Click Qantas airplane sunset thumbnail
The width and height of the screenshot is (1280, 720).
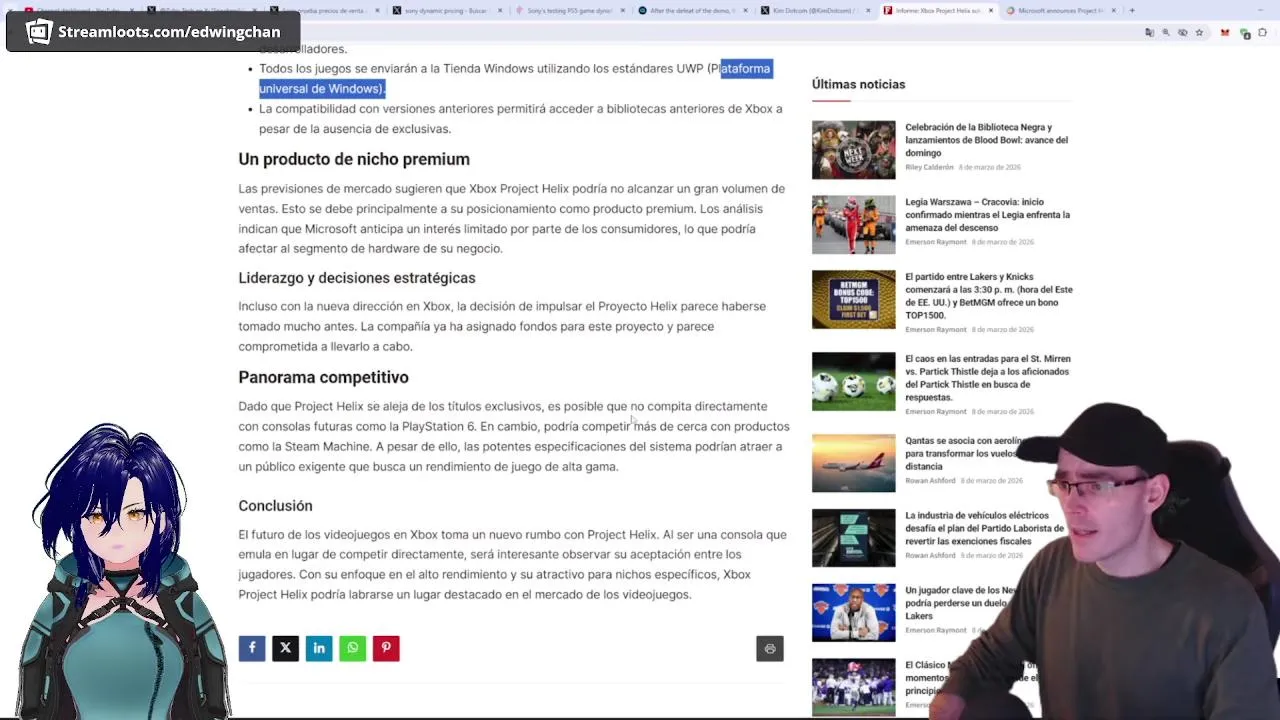(853, 463)
